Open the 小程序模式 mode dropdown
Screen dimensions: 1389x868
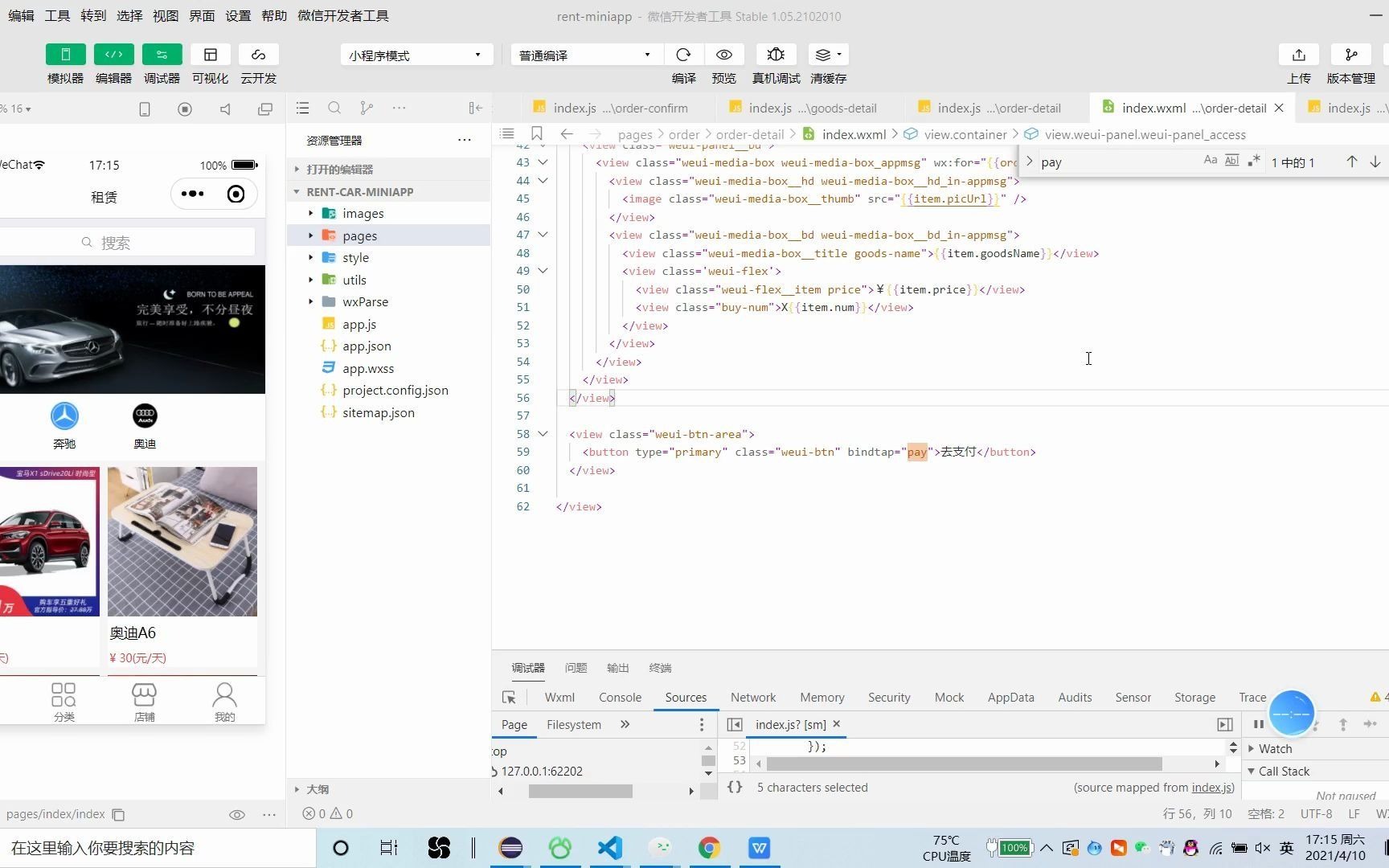click(415, 54)
